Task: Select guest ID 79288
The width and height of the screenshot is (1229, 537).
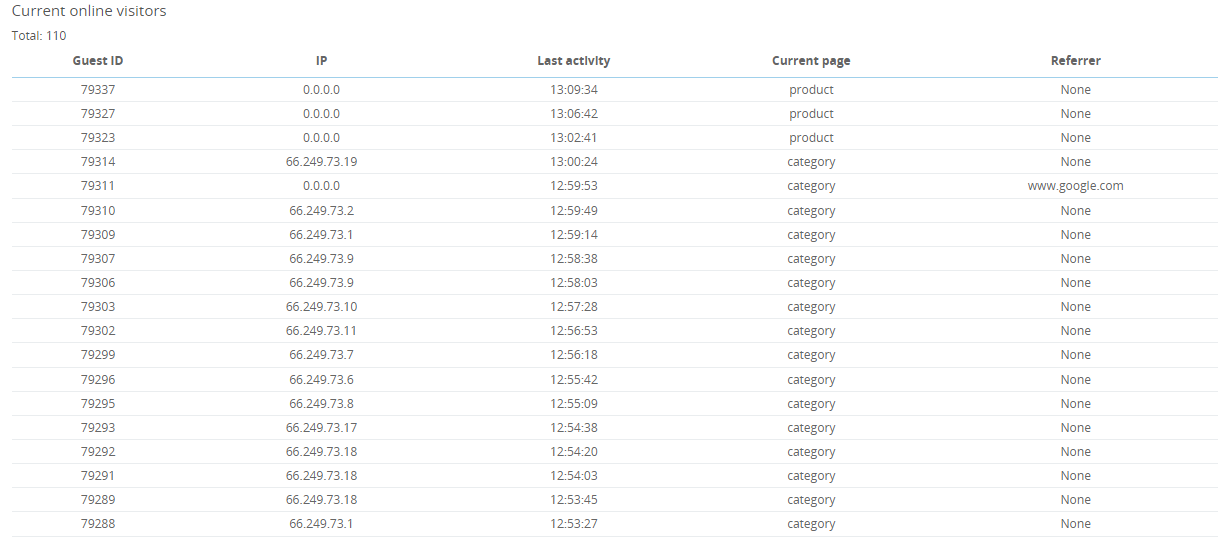Action: pyautogui.click(x=98, y=524)
